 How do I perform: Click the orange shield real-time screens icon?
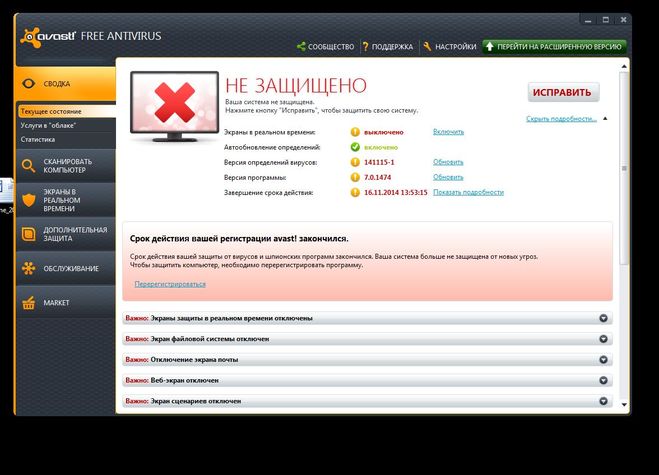click(x=29, y=200)
